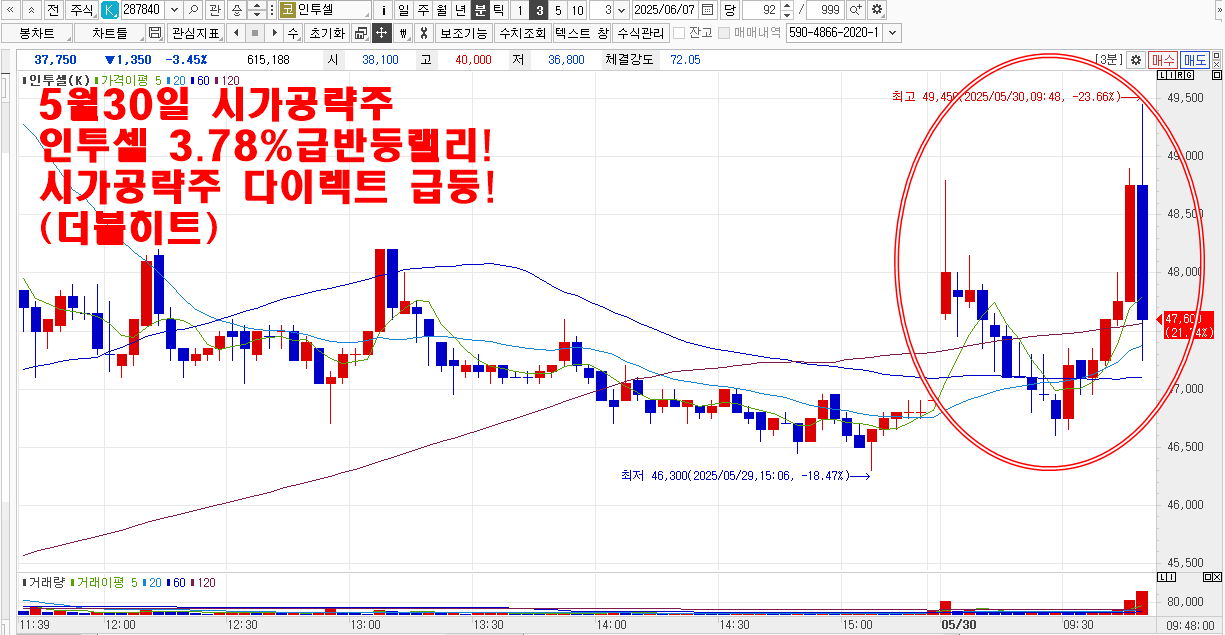Click the 초기화 reset button
1225x635 pixels.
tap(327, 33)
